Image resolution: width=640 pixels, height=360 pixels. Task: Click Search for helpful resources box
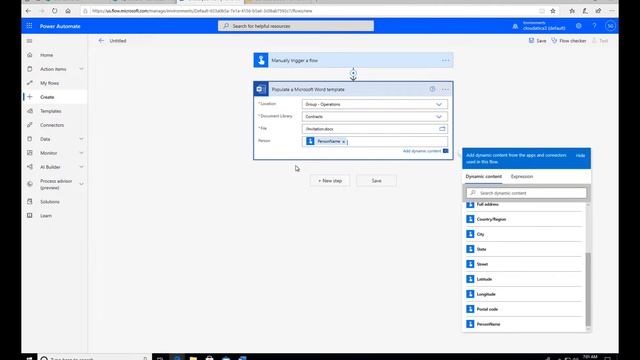pos(296,26)
